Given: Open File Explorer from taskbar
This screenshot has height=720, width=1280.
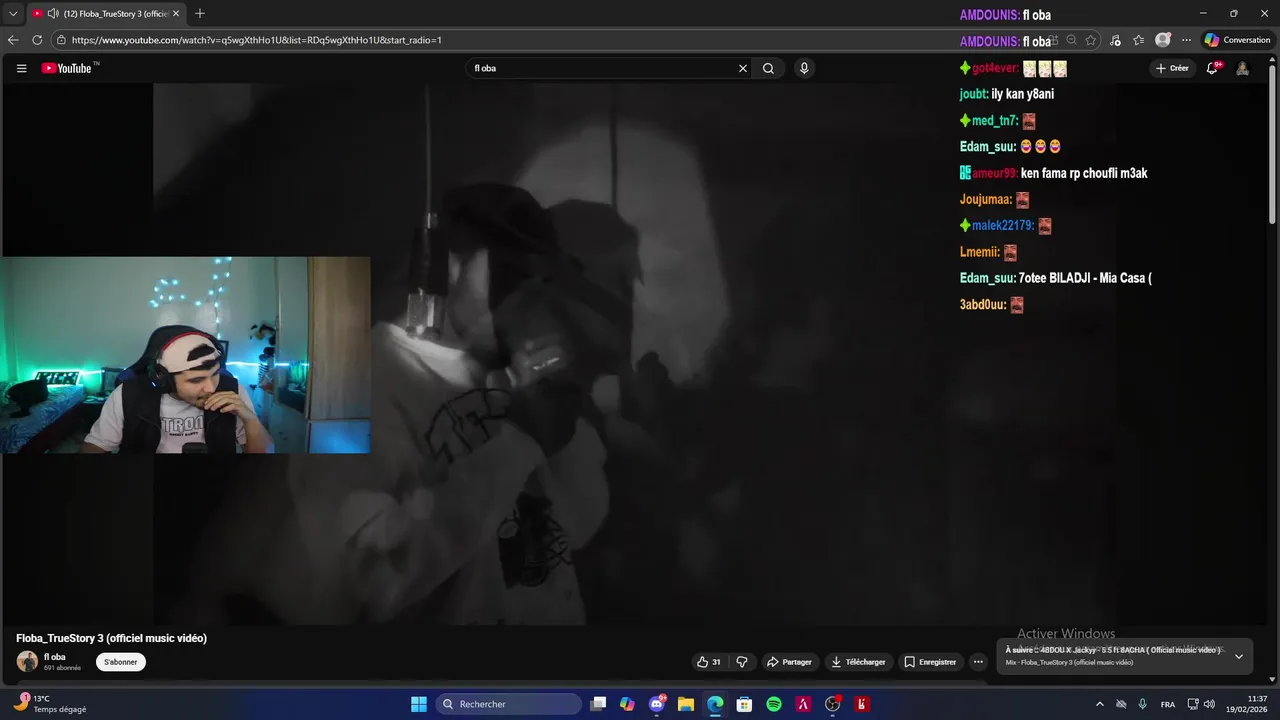Looking at the screenshot, I should [x=686, y=704].
